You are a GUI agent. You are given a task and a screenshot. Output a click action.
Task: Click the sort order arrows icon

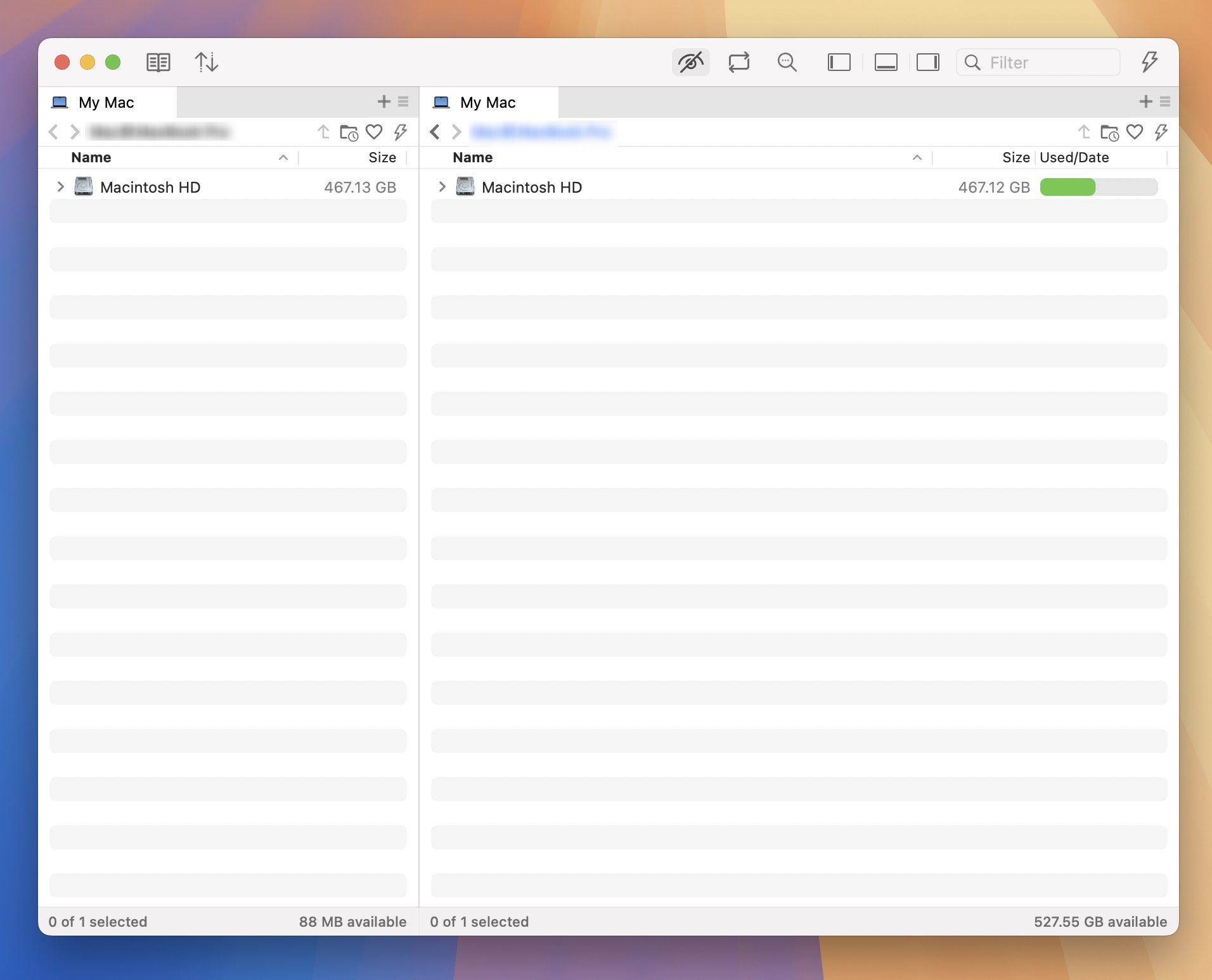point(207,62)
